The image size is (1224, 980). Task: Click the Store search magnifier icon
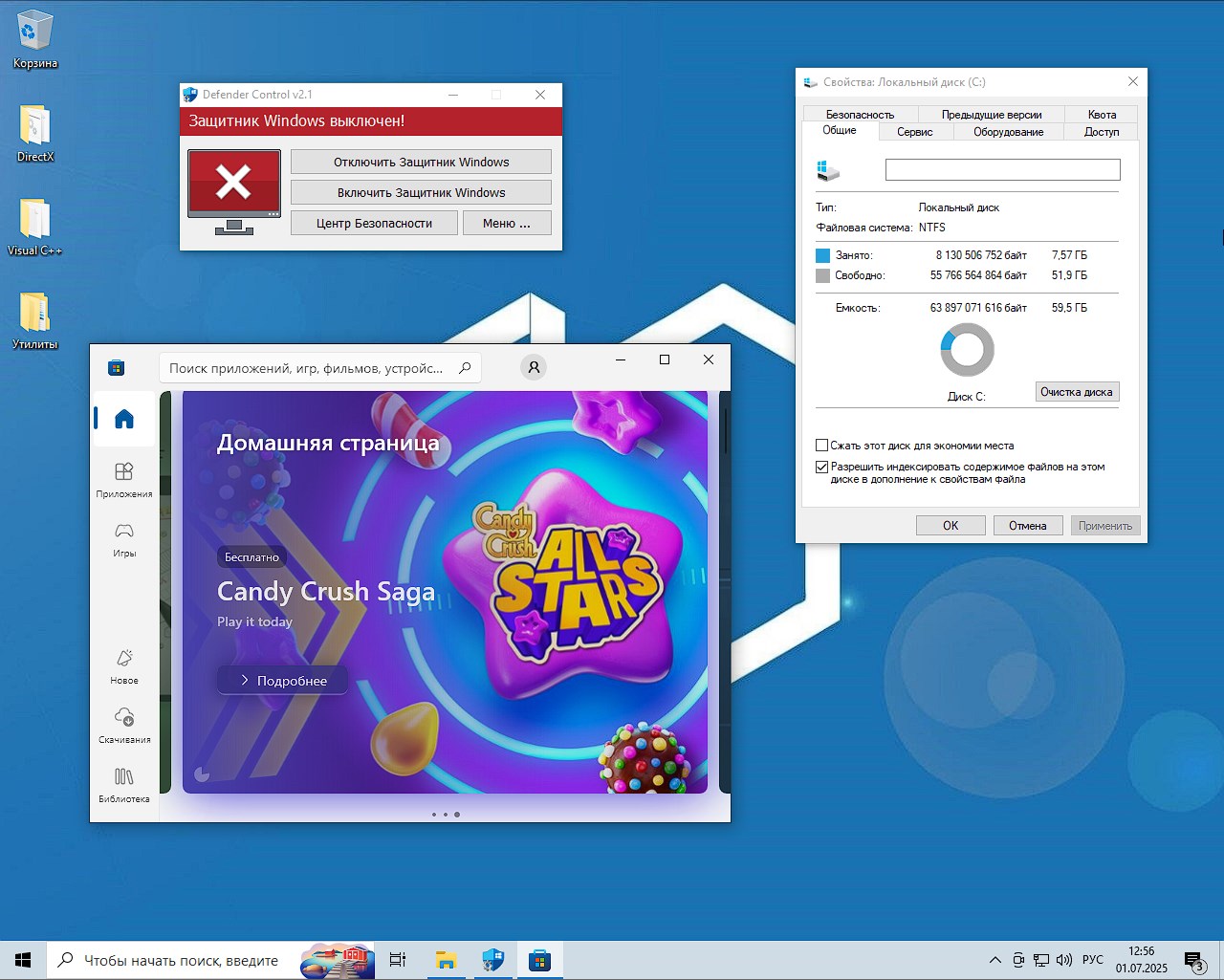[465, 368]
